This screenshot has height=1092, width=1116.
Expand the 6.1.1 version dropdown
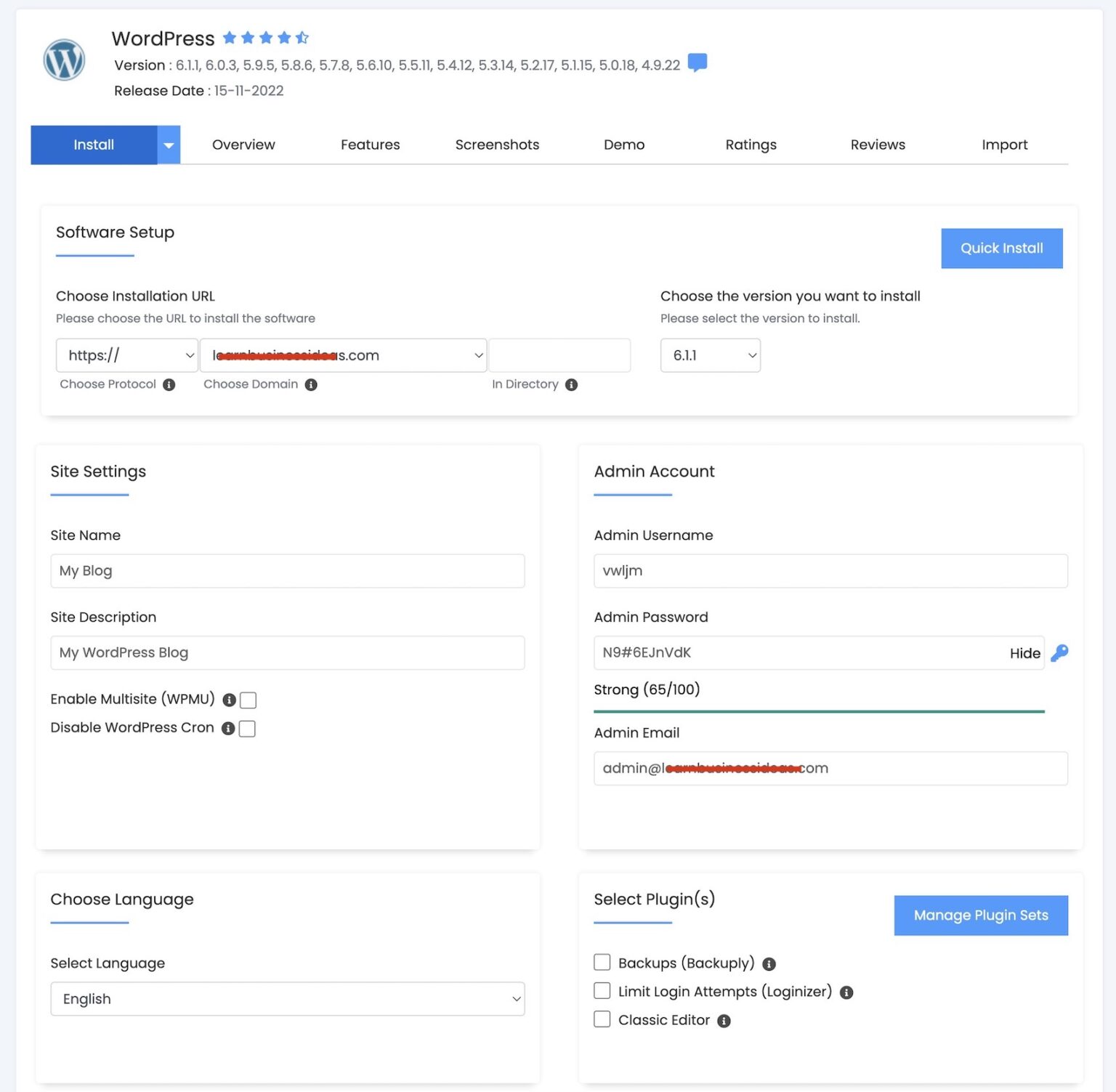tap(710, 355)
